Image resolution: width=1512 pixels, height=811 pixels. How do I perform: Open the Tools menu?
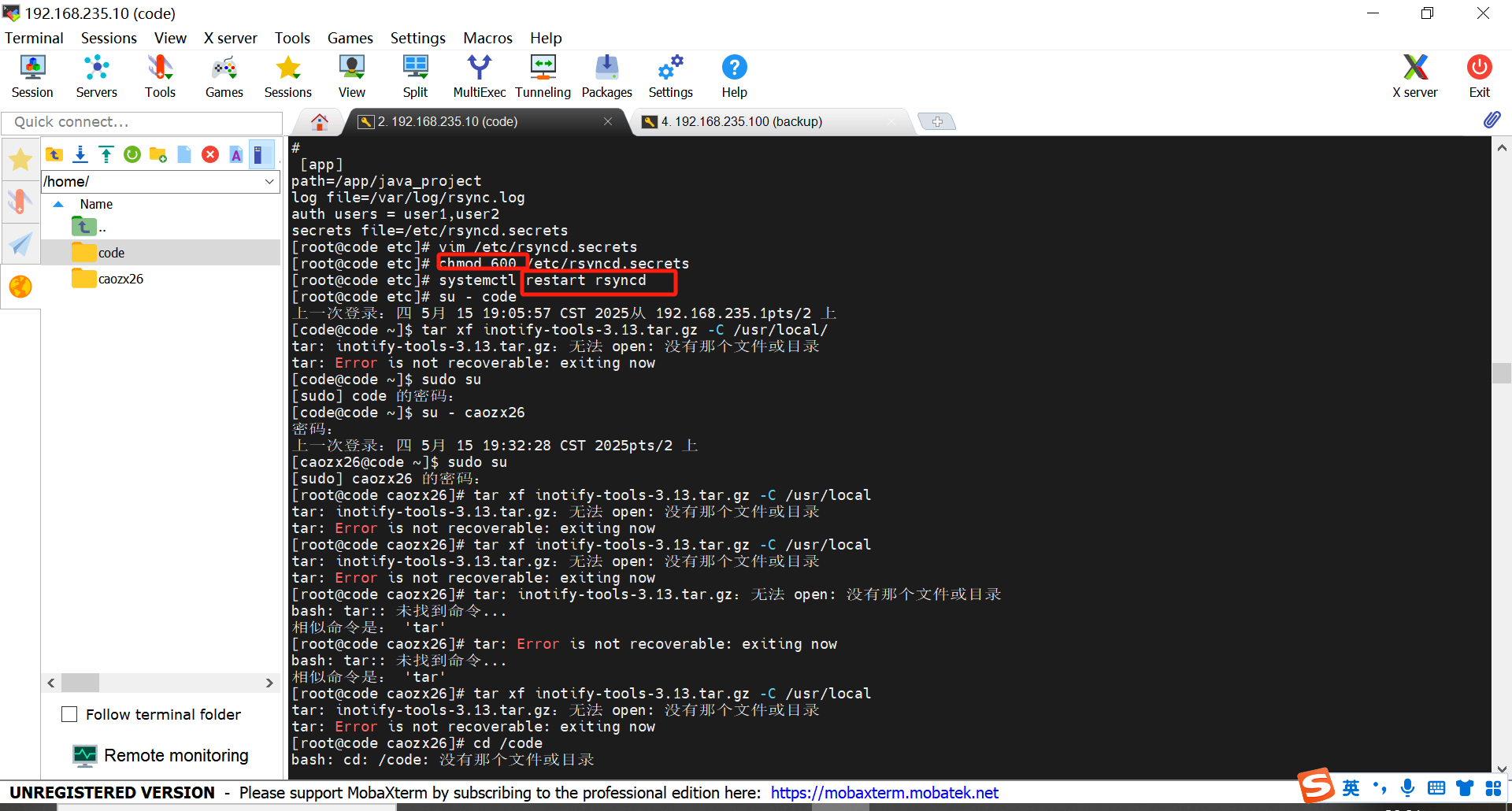coord(292,38)
